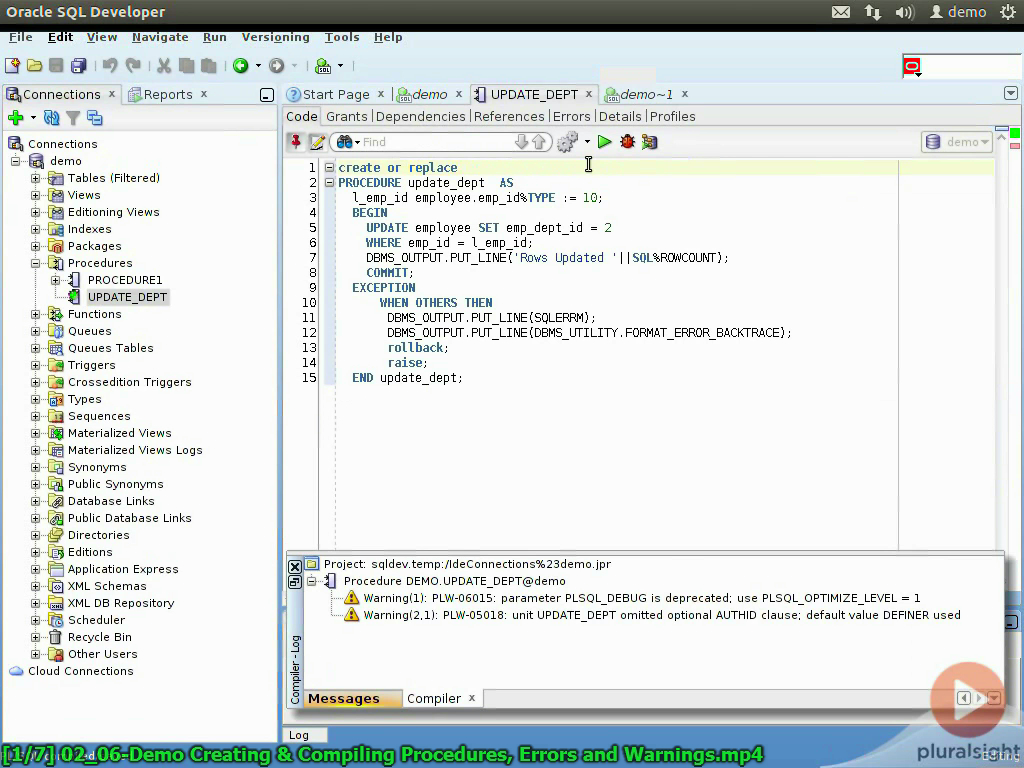Select PROCEDURE1 in the tree
The image size is (1024, 768).
(x=125, y=280)
